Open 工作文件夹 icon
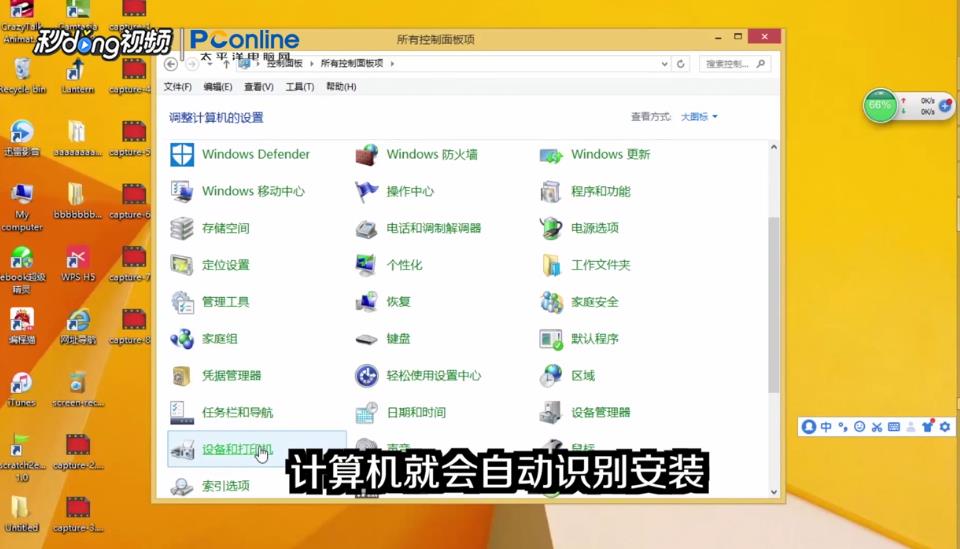Viewport: 960px width, 549px height. point(551,265)
